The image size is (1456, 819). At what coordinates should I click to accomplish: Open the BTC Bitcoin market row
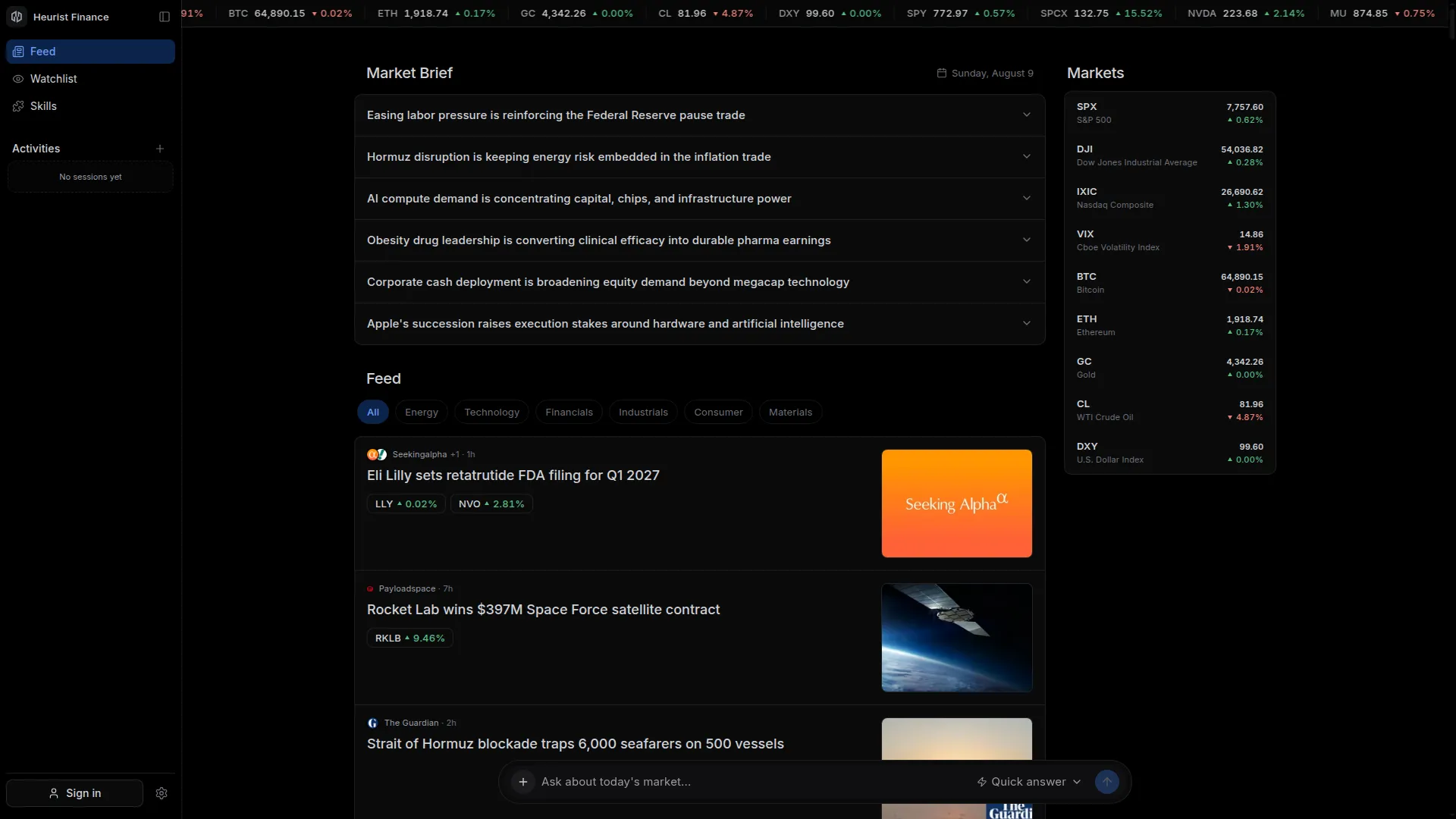1170,283
